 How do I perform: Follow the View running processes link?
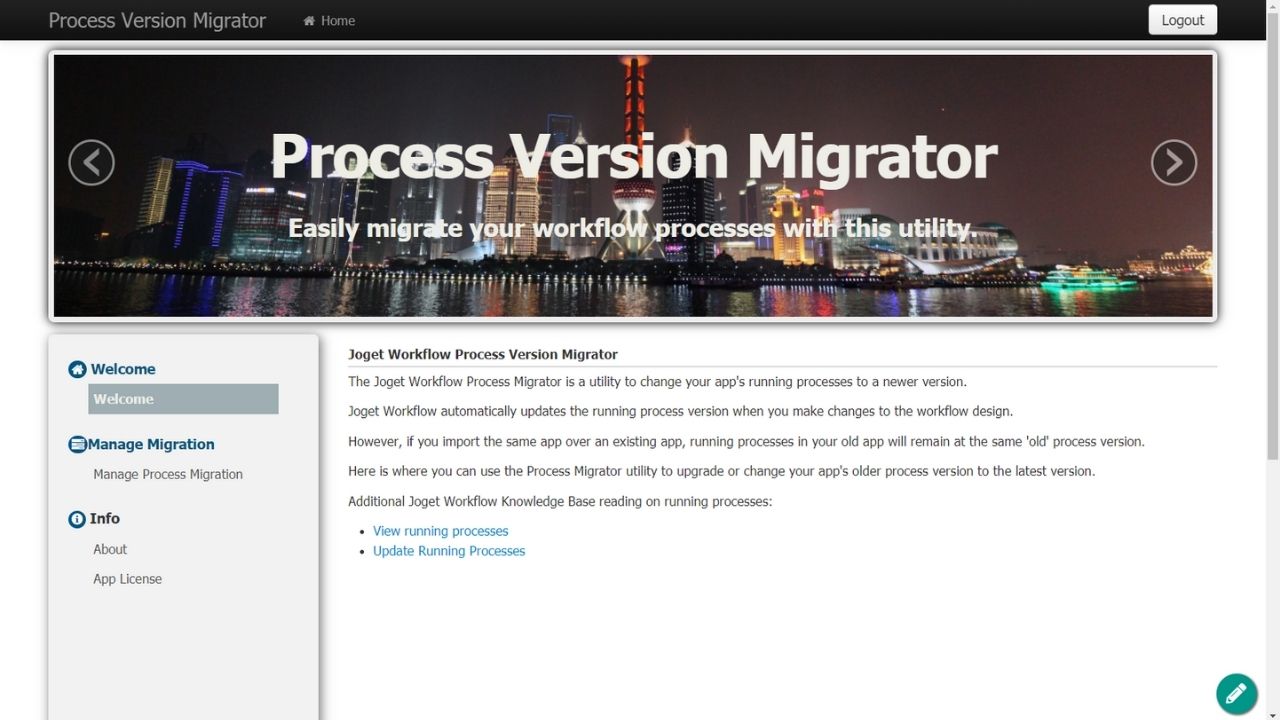point(441,531)
